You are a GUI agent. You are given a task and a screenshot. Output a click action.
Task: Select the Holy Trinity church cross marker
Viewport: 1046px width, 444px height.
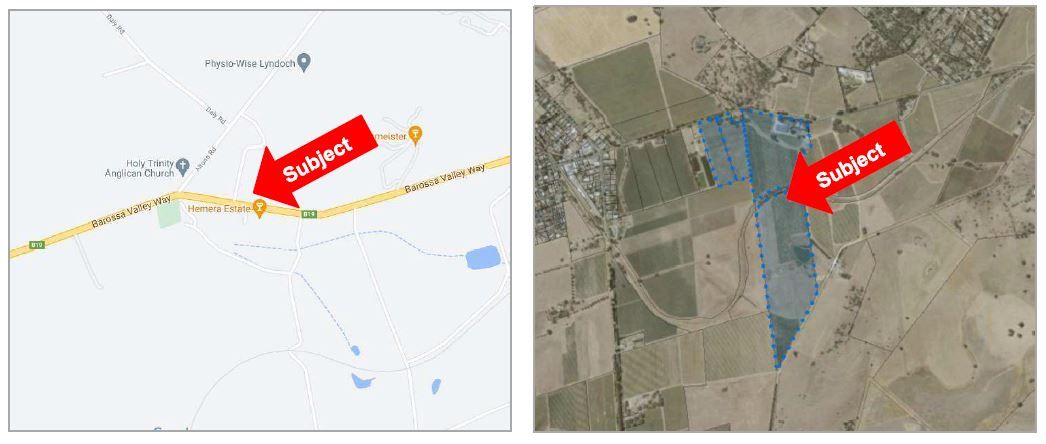tap(183, 164)
